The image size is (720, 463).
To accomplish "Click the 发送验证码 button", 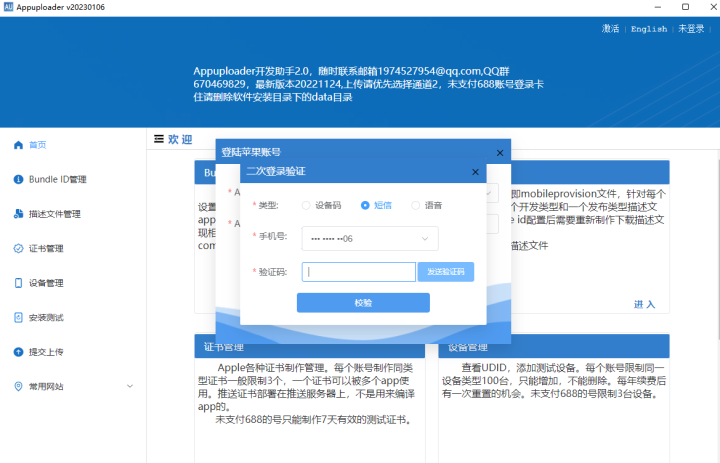I will point(446,272).
